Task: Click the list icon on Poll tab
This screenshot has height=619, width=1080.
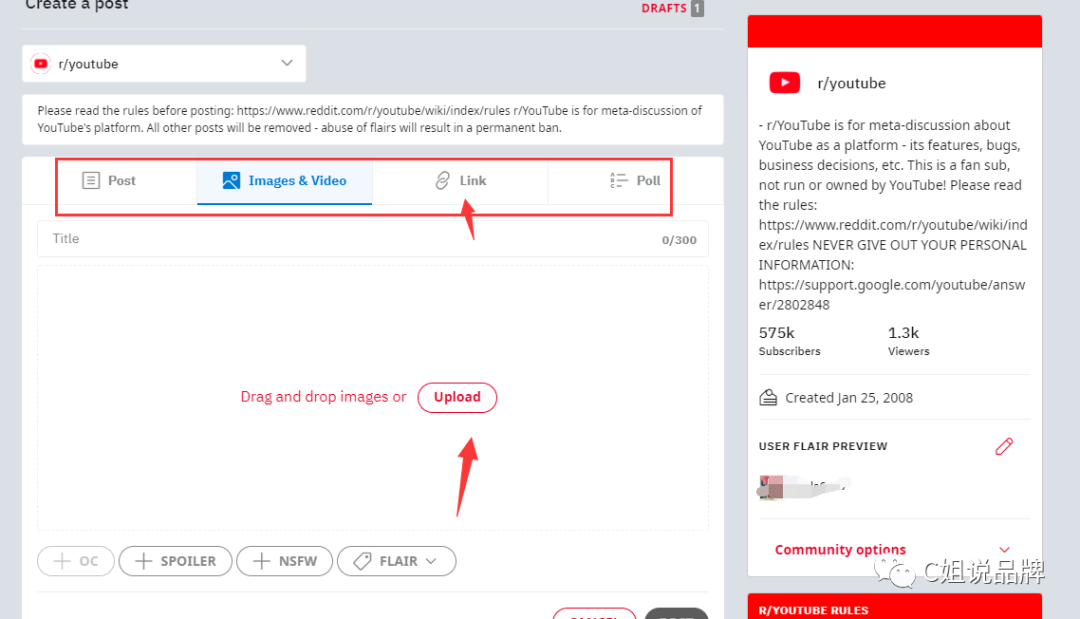Action: (619, 180)
